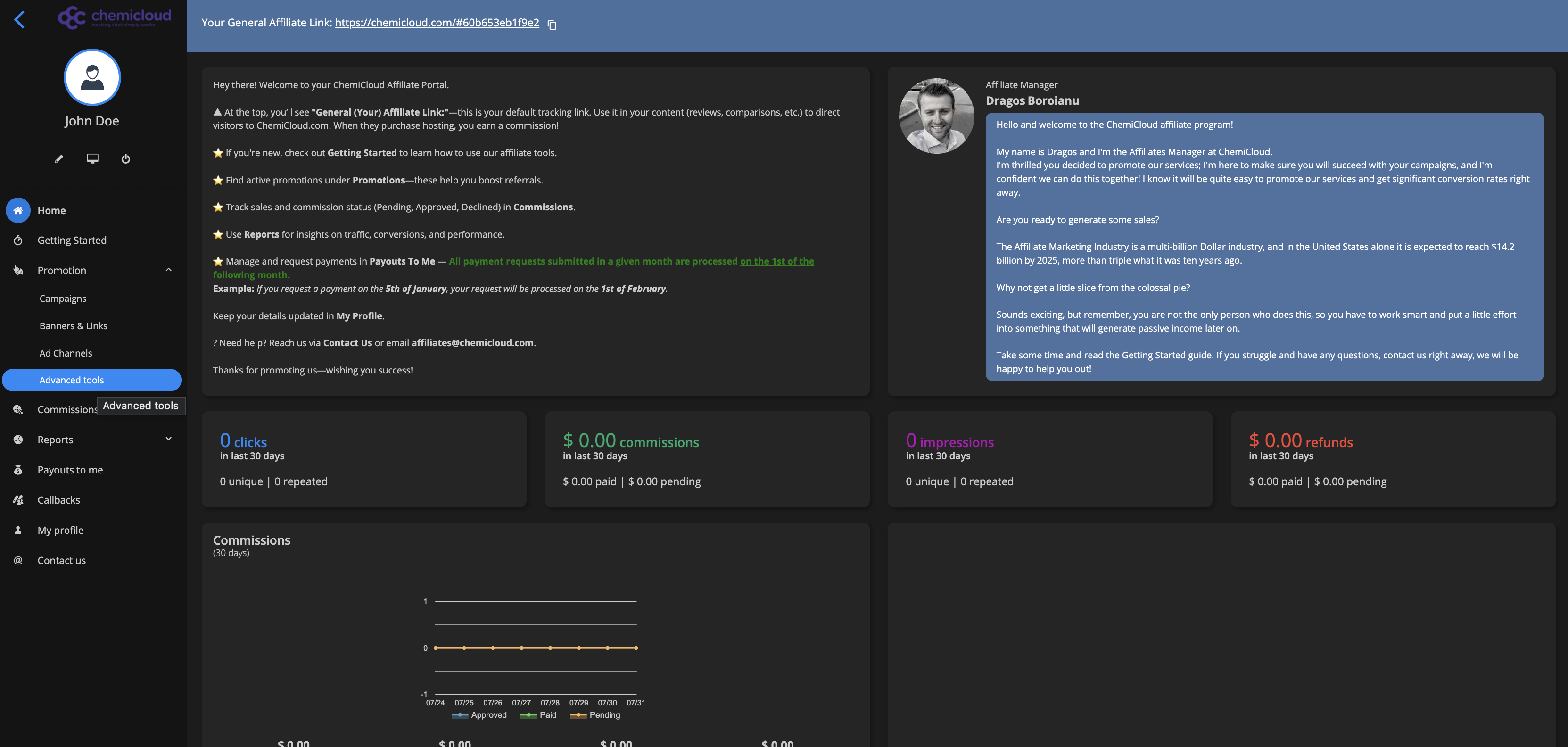
Task: Go to Home menu item
Action: (x=52, y=210)
